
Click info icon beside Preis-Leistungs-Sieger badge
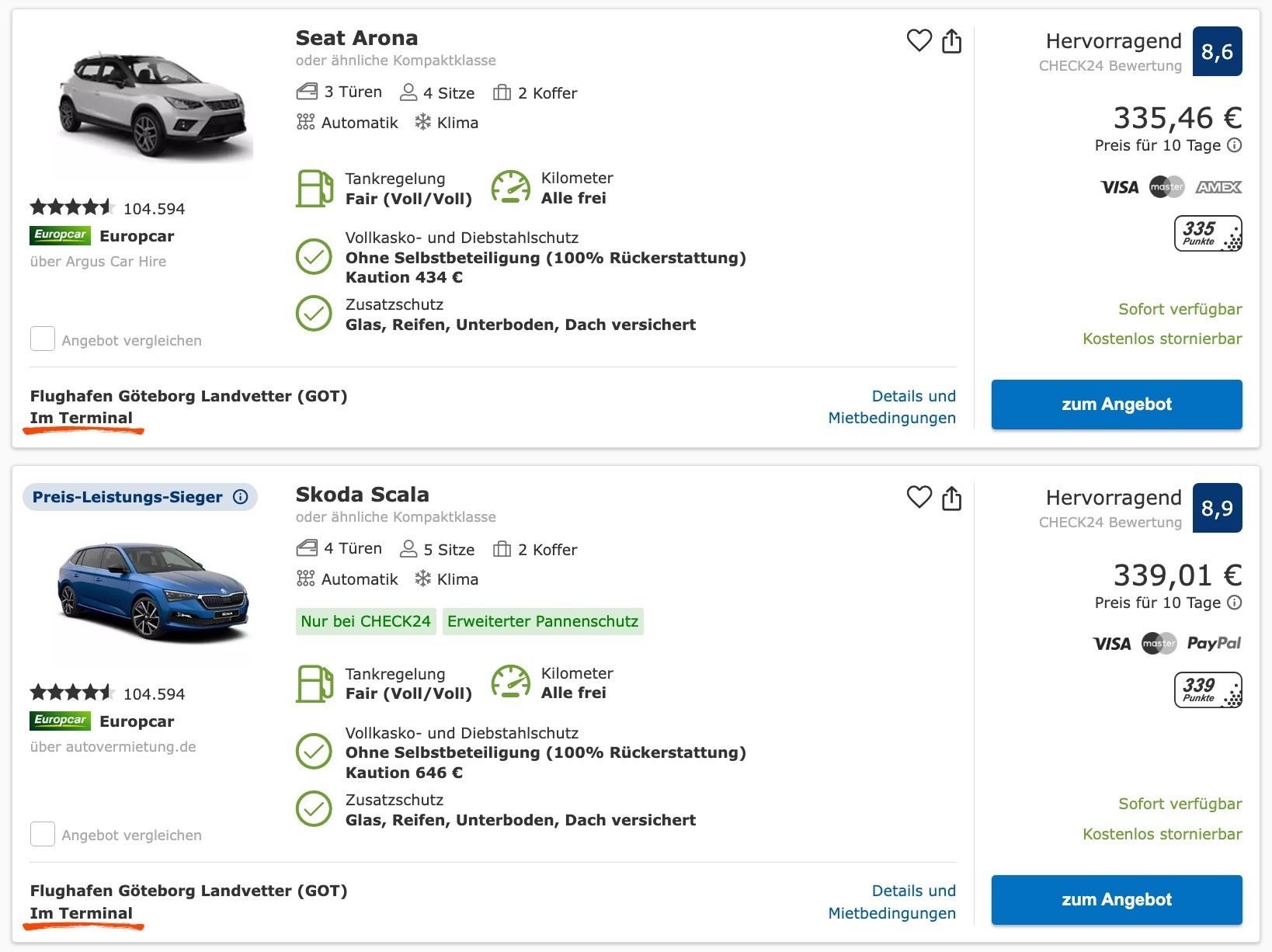click(x=241, y=497)
